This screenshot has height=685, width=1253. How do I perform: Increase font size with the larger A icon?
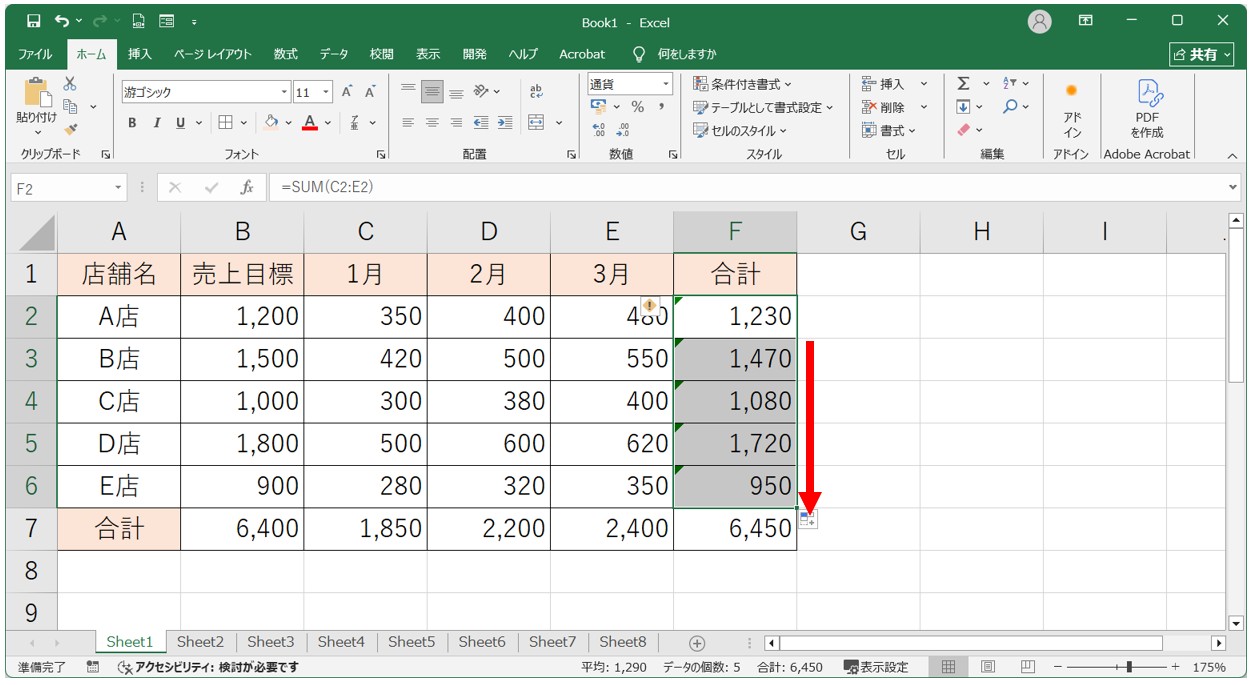tap(347, 92)
